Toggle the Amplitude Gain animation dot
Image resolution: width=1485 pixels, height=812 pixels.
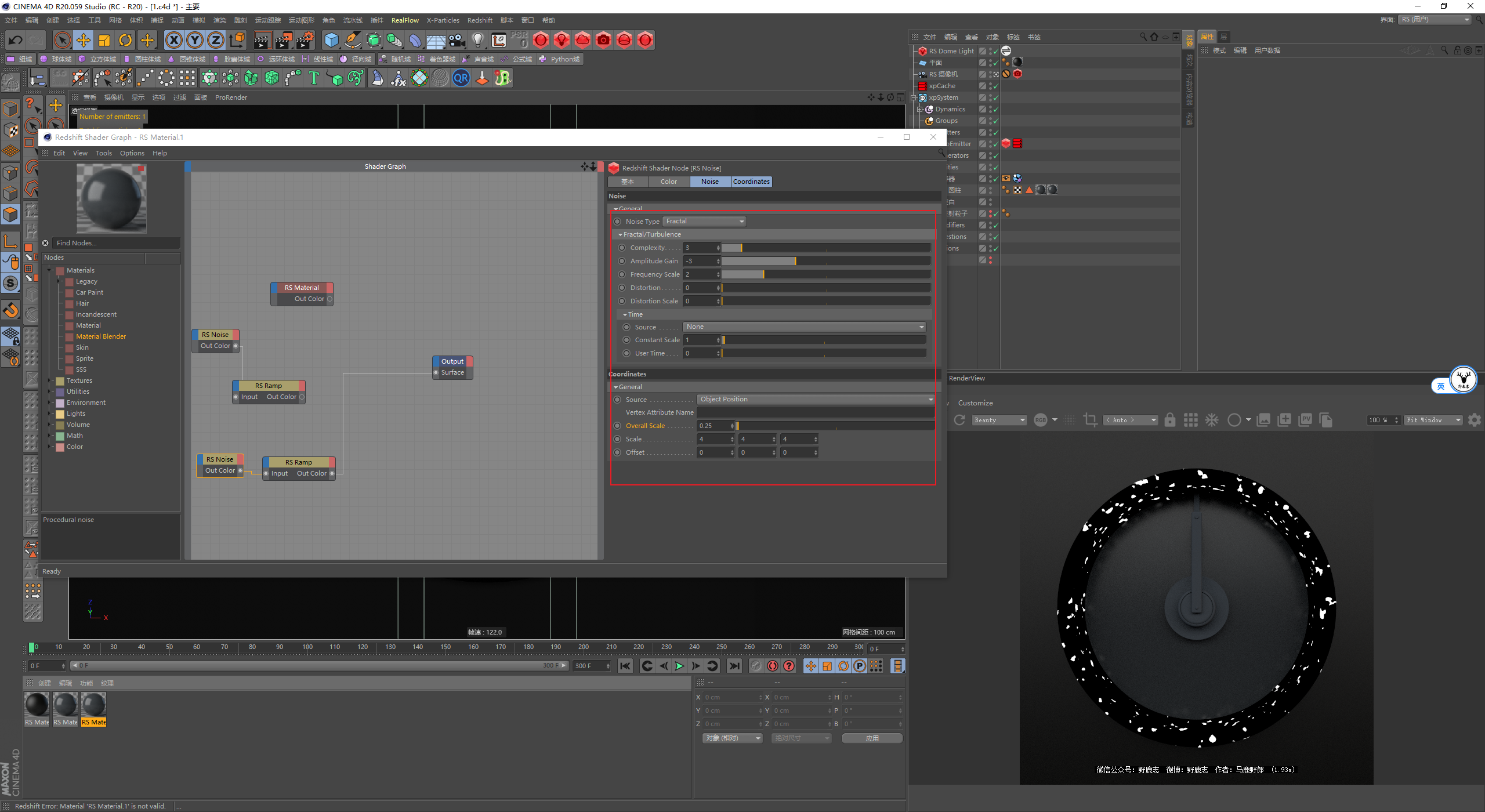point(622,262)
